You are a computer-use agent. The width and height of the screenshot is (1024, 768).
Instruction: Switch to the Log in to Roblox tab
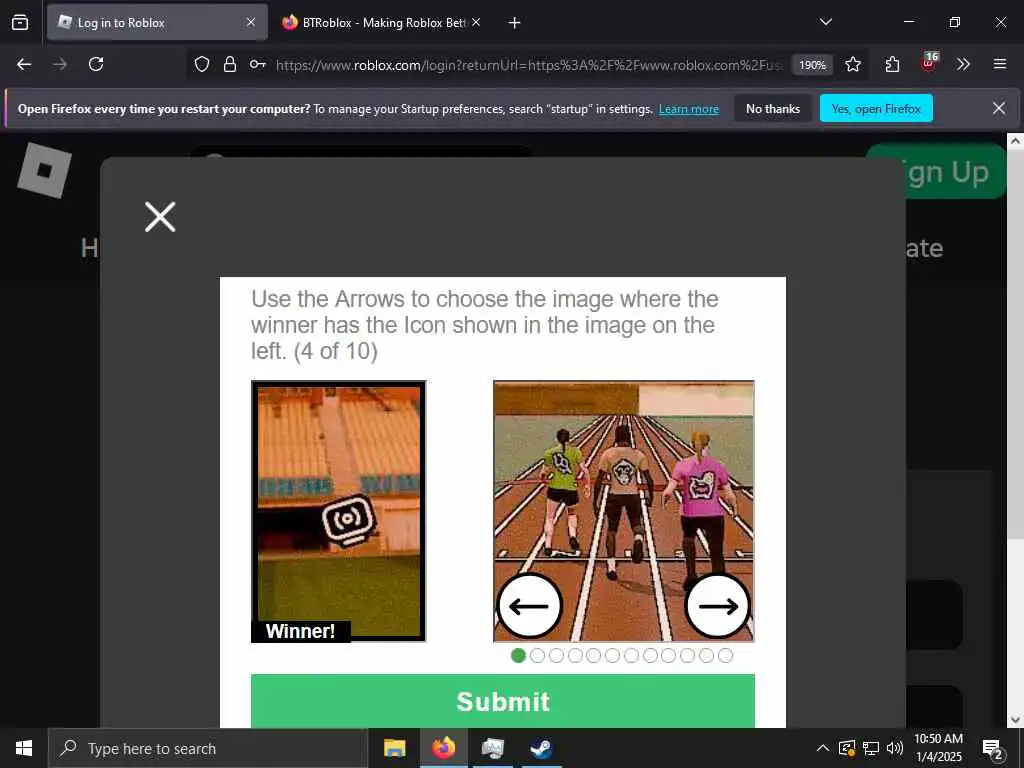pos(157,23)
